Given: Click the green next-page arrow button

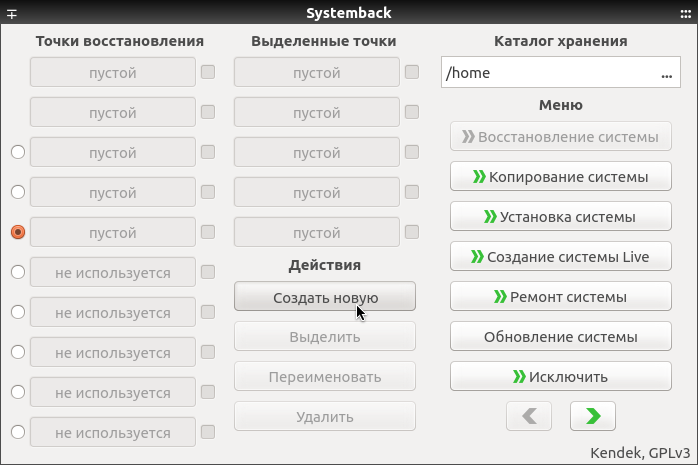Looking at the screenshot, I should point(592,415).
